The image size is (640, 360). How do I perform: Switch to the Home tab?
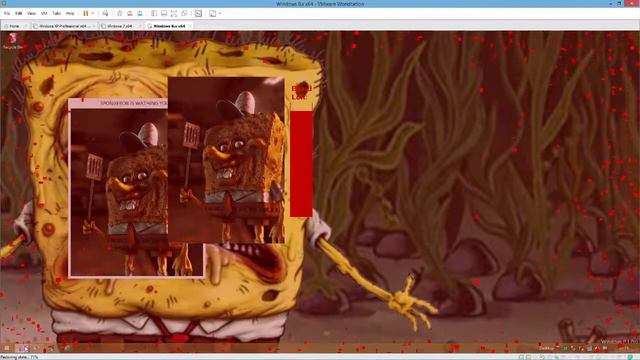pos(14,26)
